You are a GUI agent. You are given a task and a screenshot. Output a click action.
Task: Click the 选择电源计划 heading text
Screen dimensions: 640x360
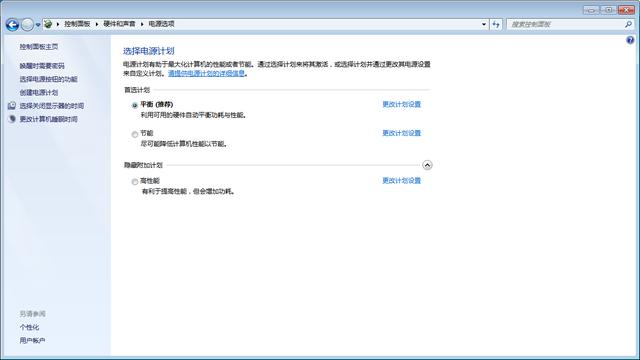pos(149,51)
